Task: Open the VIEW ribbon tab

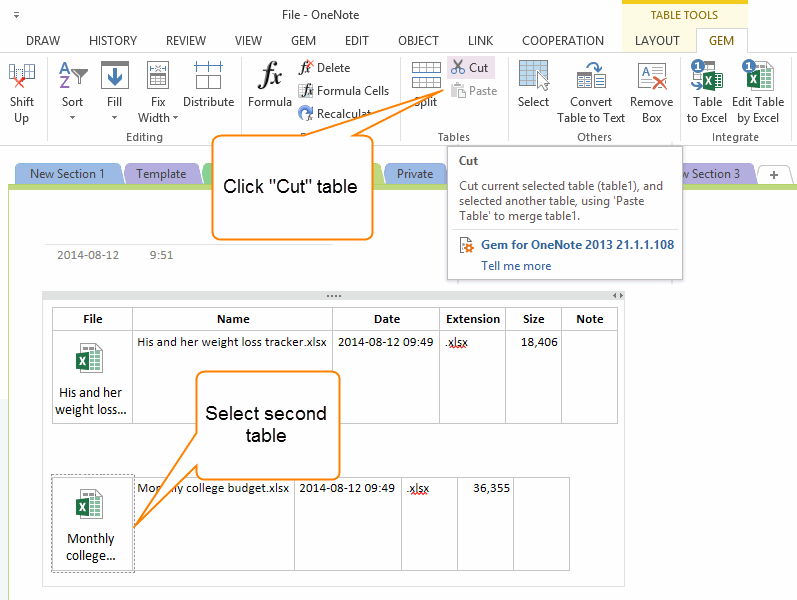Action: tap(248, 41)
